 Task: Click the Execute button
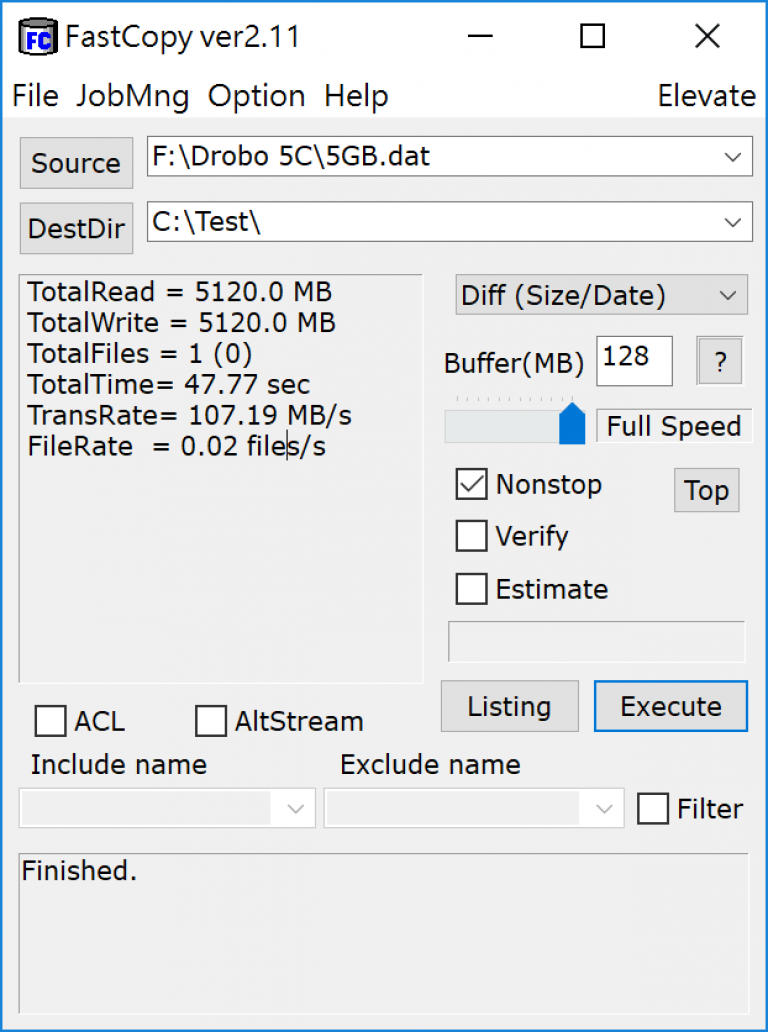[x=671, y=706]
